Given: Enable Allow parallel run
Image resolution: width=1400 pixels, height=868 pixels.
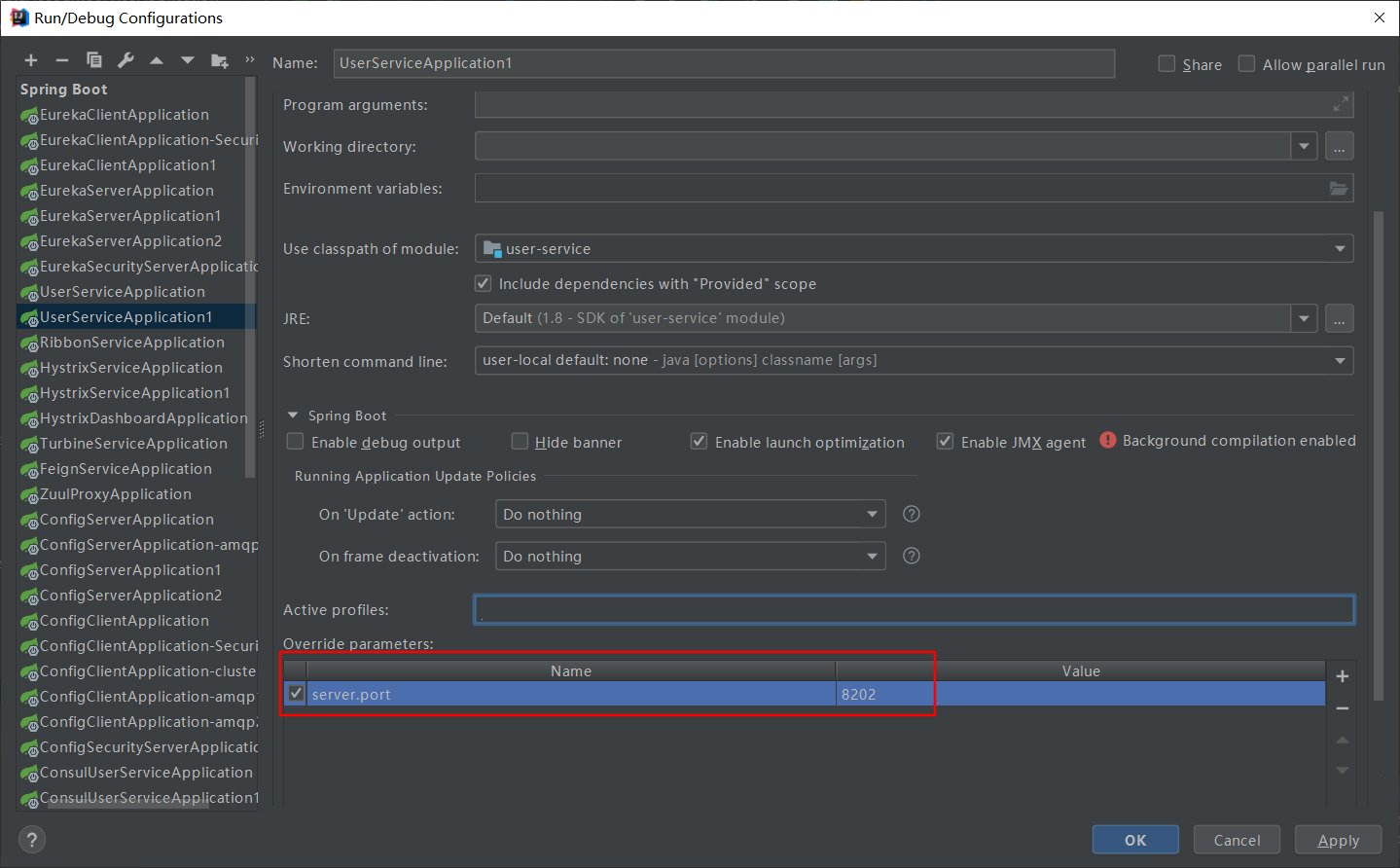Looking at the screenshot, I should pos(1246,63).
